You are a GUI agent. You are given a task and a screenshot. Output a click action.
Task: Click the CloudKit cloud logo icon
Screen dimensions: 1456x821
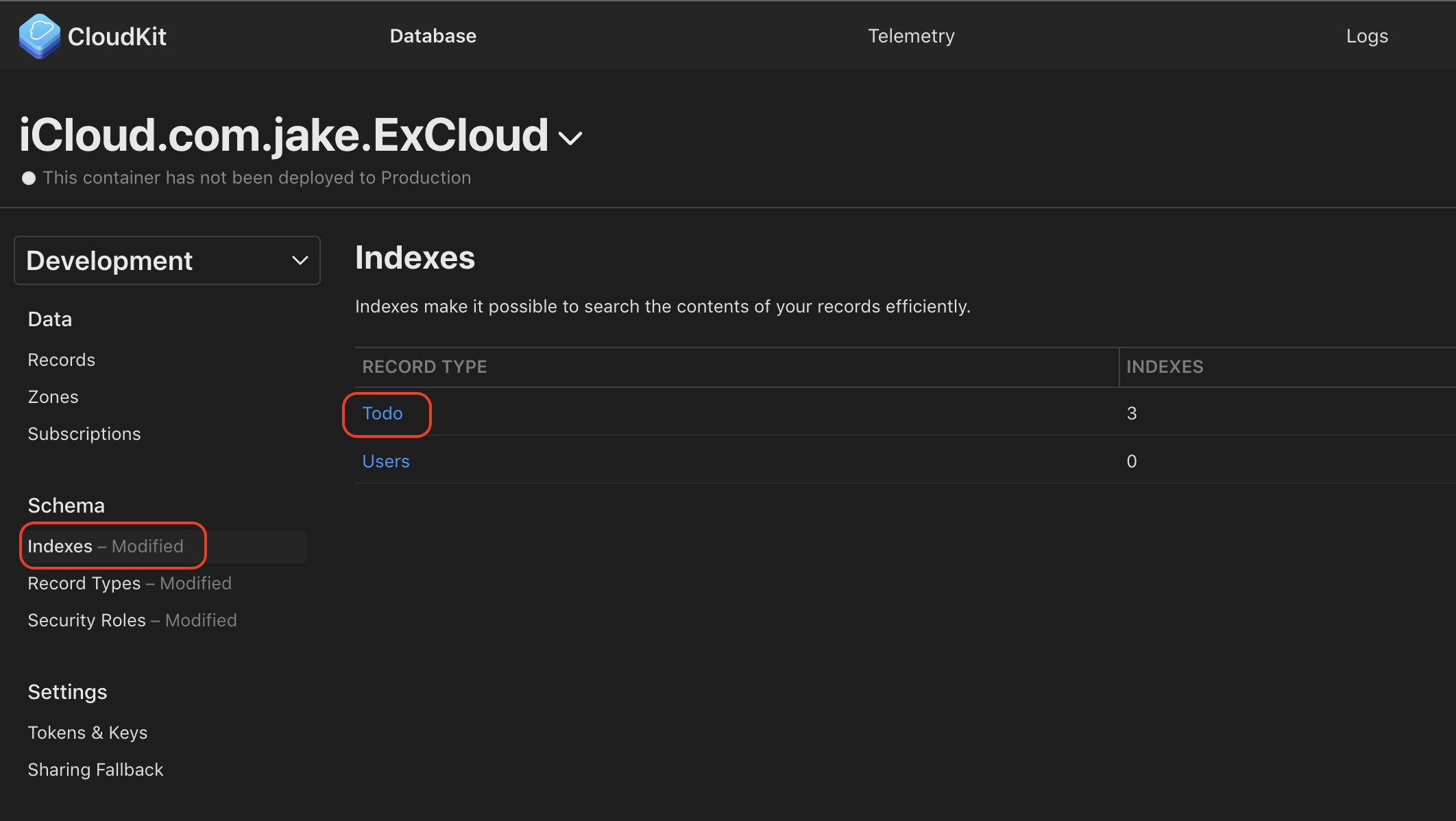point(39,36)
